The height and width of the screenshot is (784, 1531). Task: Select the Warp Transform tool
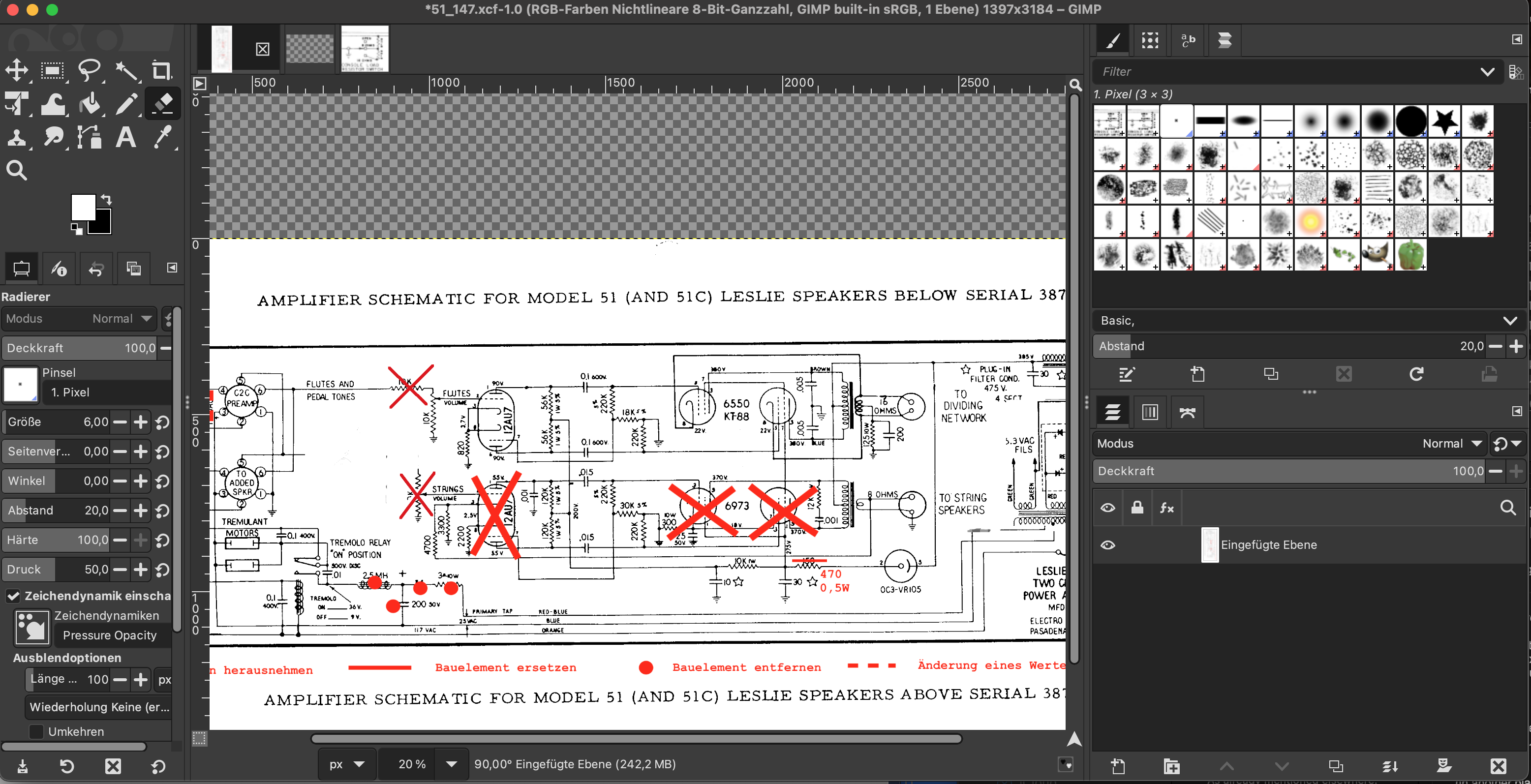pos(53,103)
